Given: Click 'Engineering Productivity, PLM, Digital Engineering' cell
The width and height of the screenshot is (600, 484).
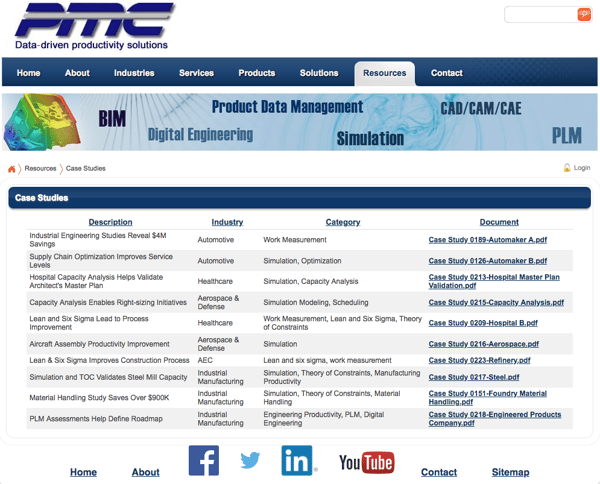Looking at the screenshot, I should coord(324,419).
